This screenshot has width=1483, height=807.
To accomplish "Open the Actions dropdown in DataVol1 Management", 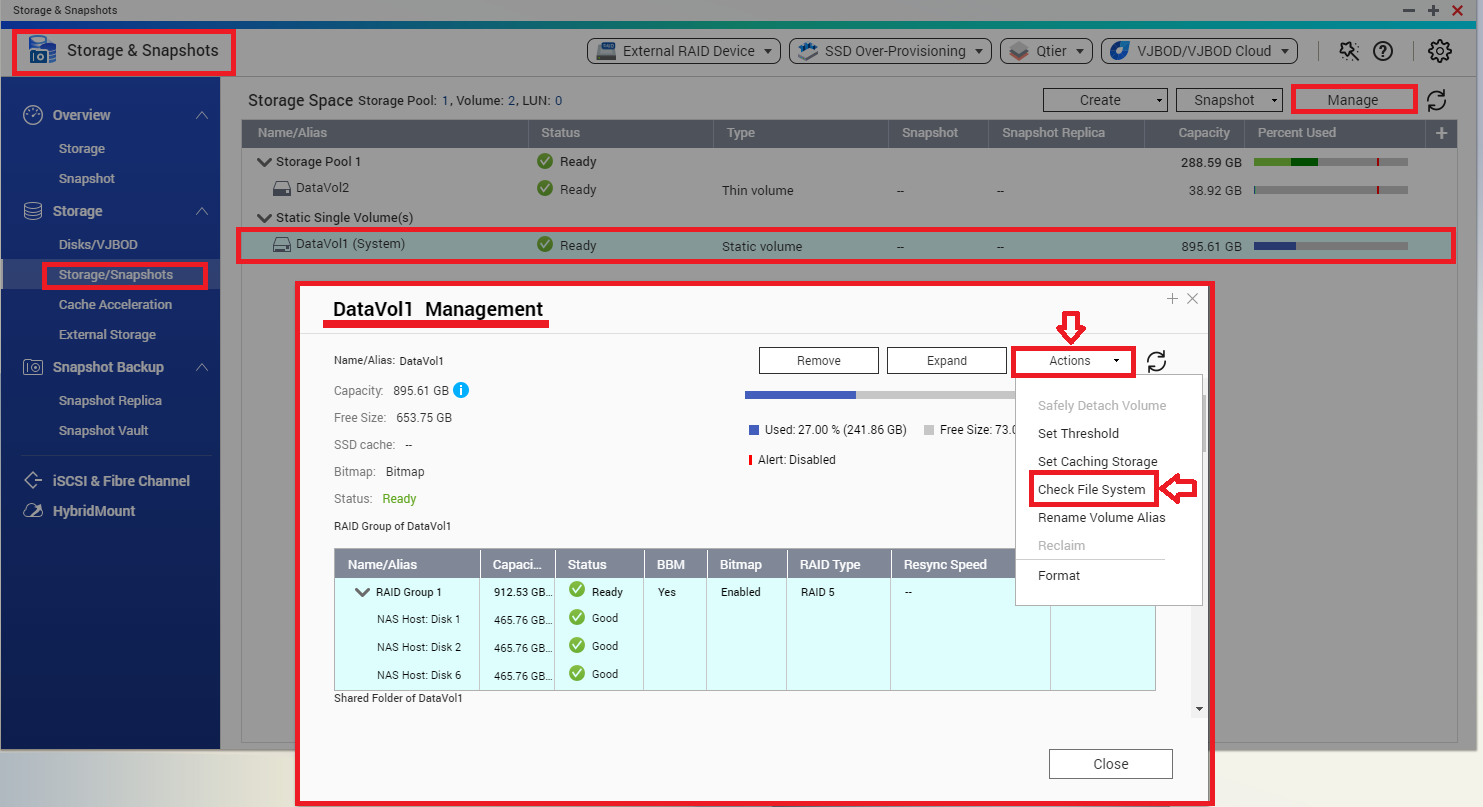I will coord(1073,361).
